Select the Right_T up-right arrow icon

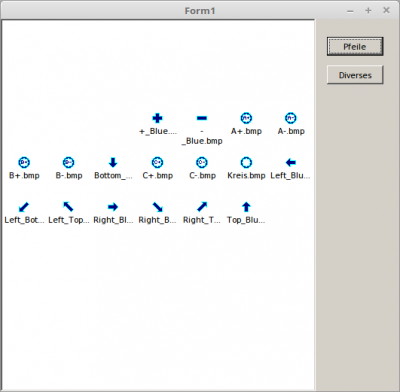pyautogui.click(x=202, y=207)
